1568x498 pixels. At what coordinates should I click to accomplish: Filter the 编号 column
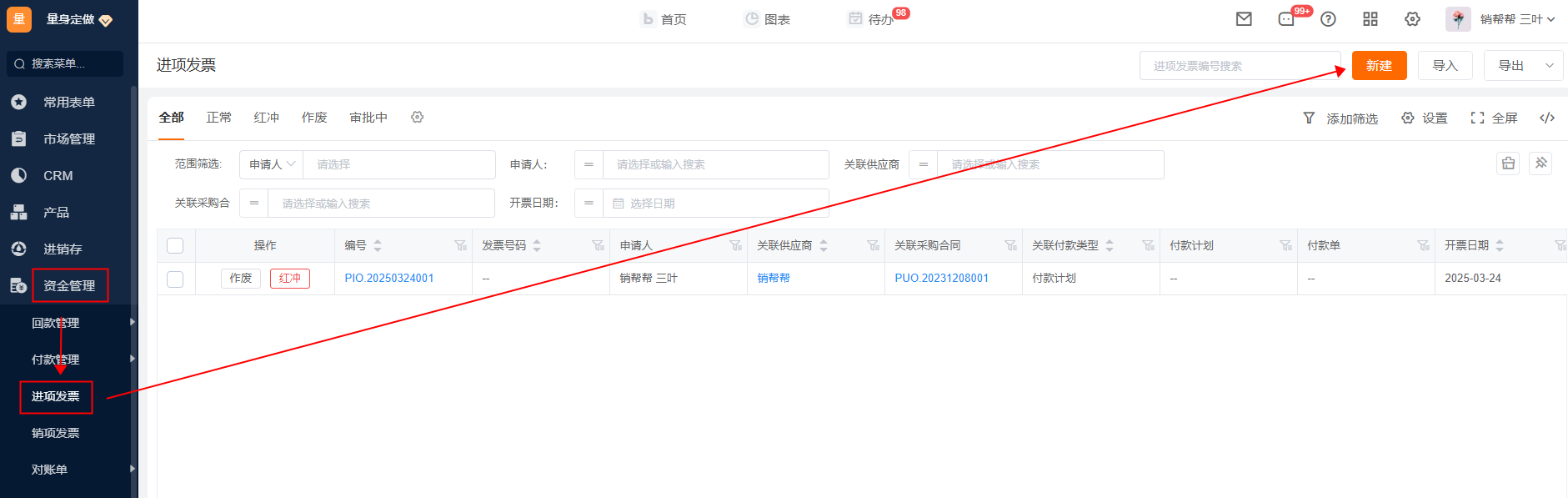[460, 245]
